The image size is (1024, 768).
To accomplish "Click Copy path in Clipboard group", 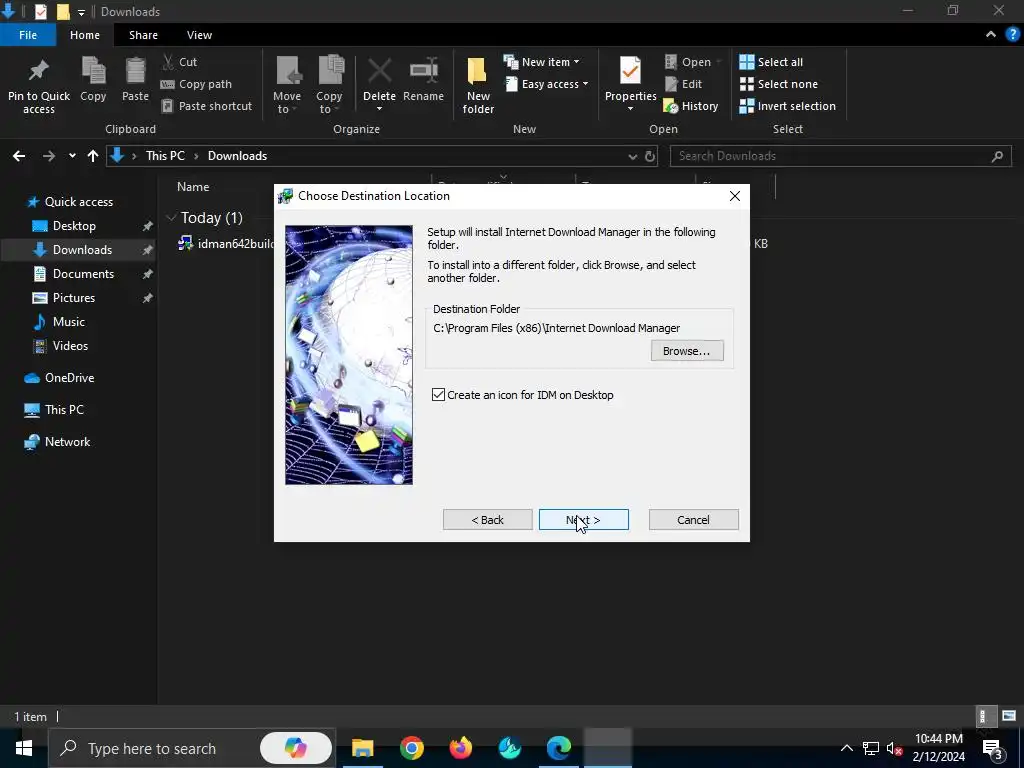I will (196, 84).
